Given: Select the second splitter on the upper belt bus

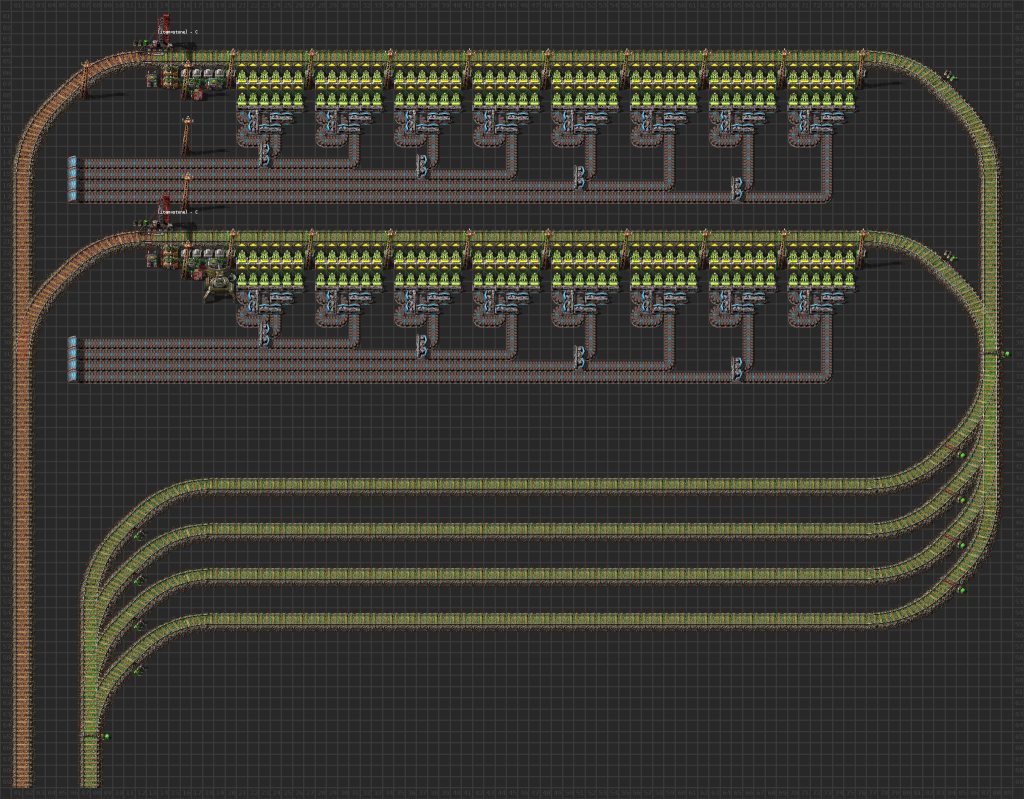Looking at the screenshot, I should point(423,166).
